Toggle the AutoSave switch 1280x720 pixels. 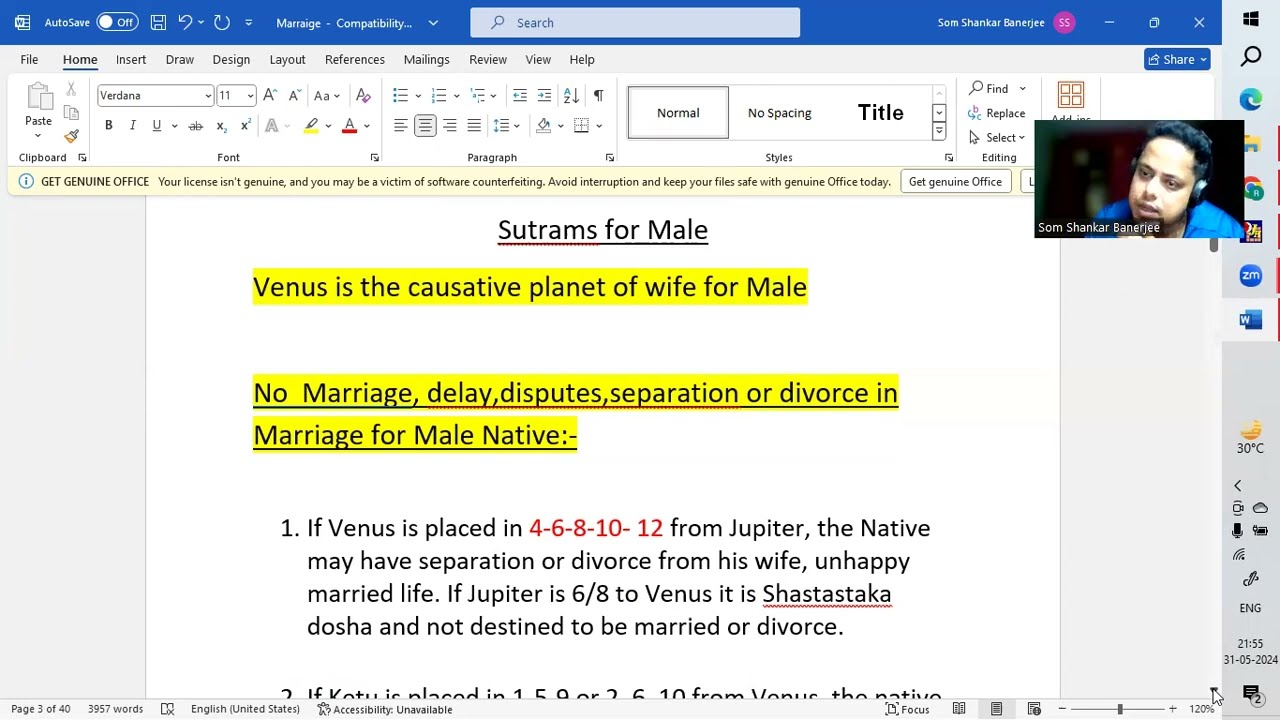(x=117, y=22)
